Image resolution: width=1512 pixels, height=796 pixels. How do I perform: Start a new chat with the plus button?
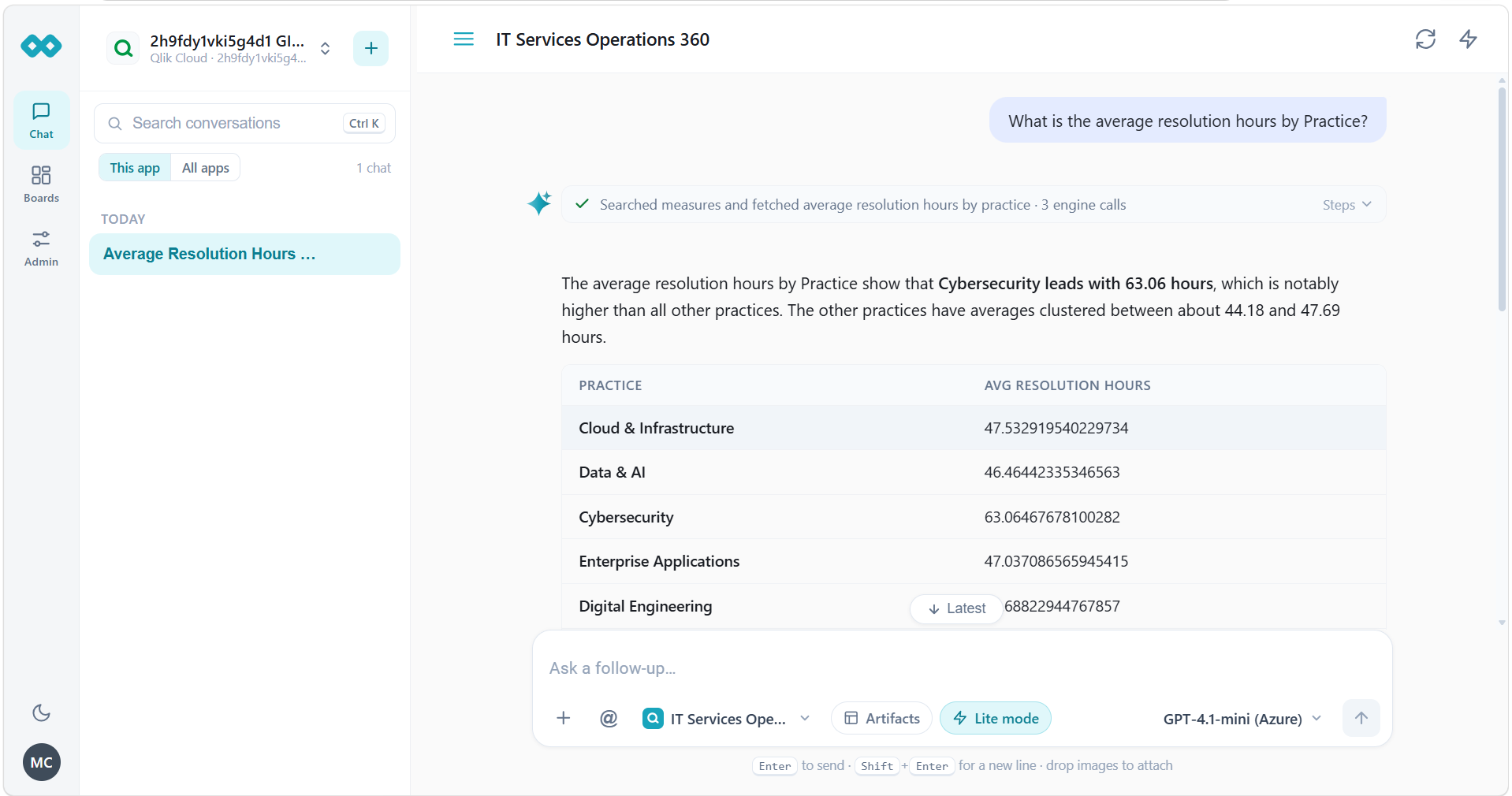click(x=371, y=48)
